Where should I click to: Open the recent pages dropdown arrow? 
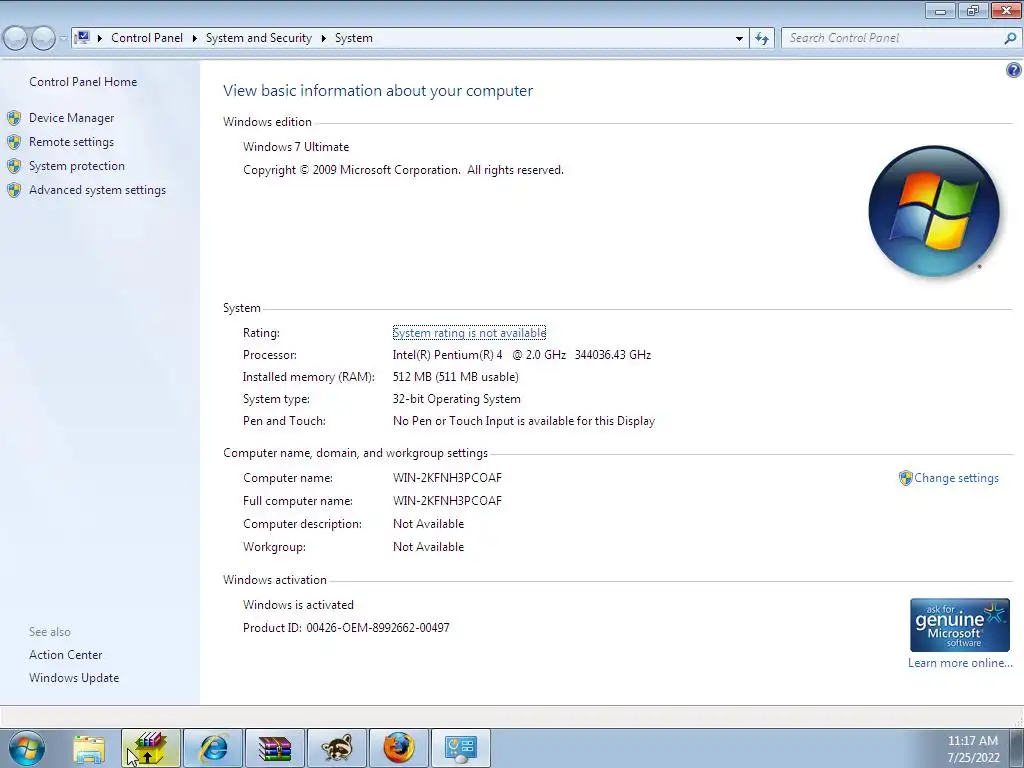(x=63, y=39)
